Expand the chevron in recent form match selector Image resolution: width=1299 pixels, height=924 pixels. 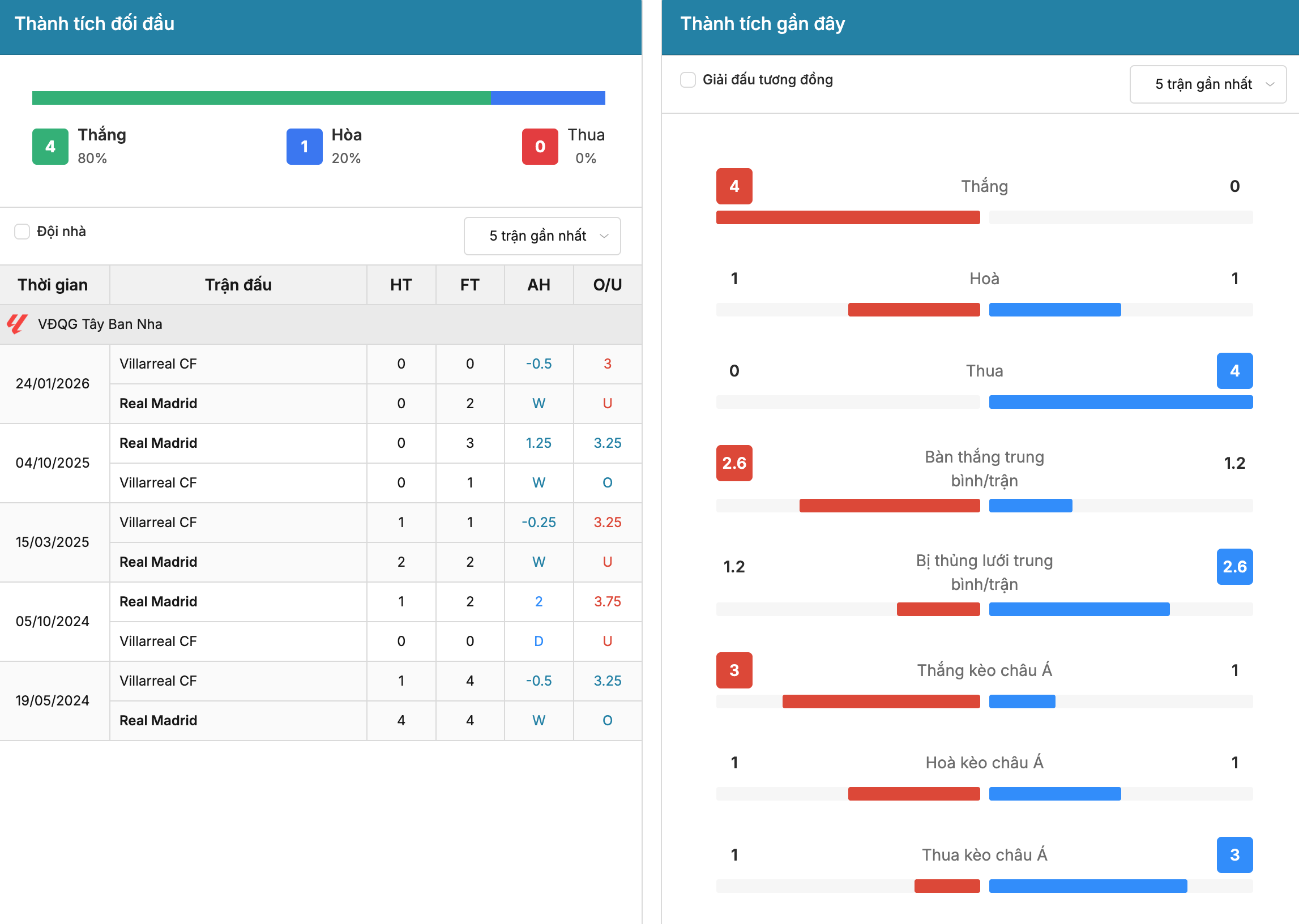tap(1270, 84)
